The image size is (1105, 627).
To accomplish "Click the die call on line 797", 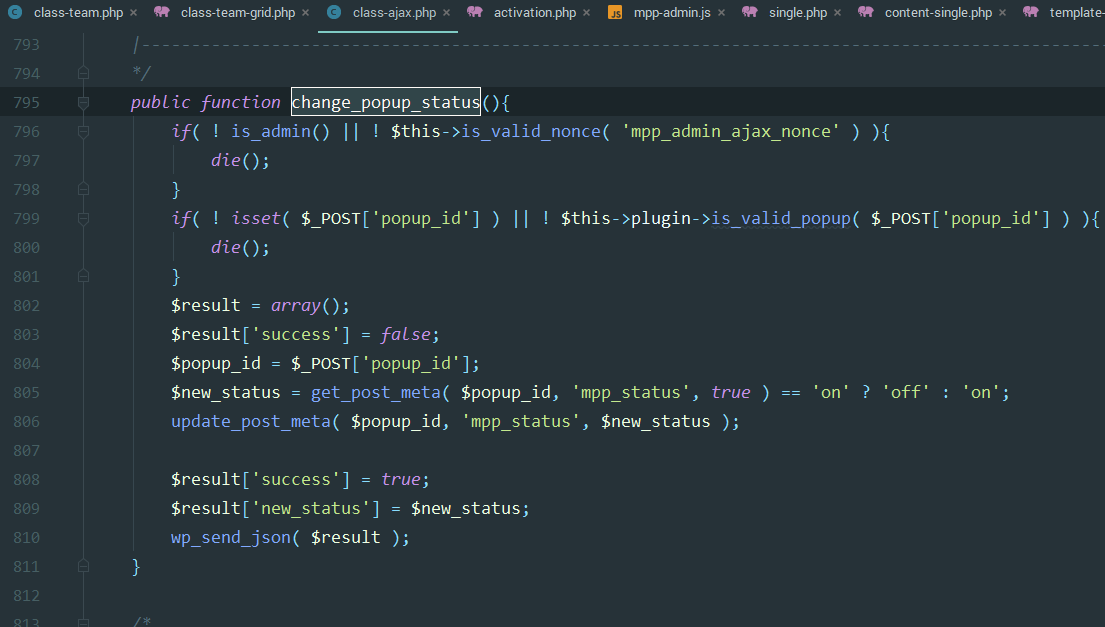I will 226,161.
